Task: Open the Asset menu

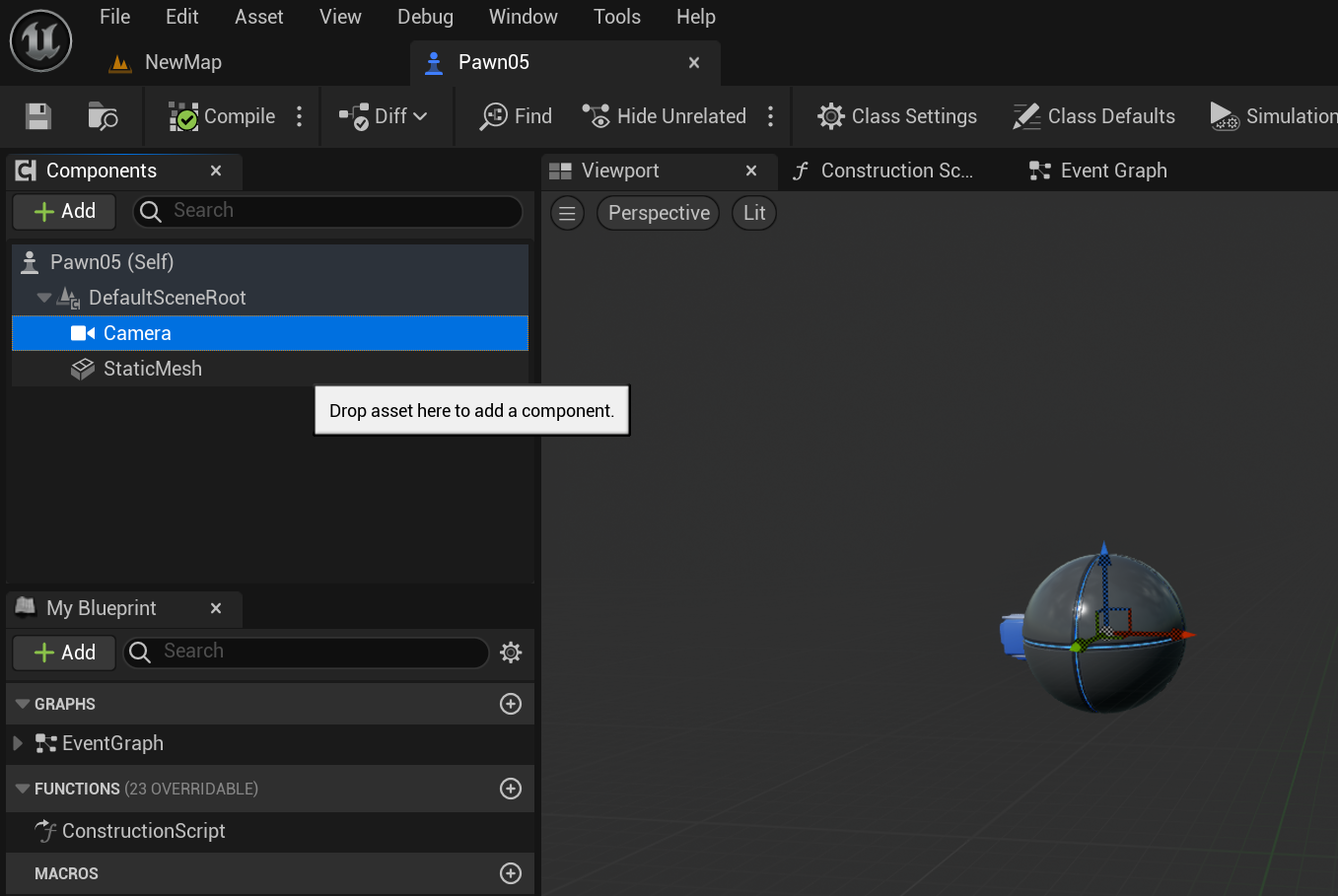Action: point(259,17)
